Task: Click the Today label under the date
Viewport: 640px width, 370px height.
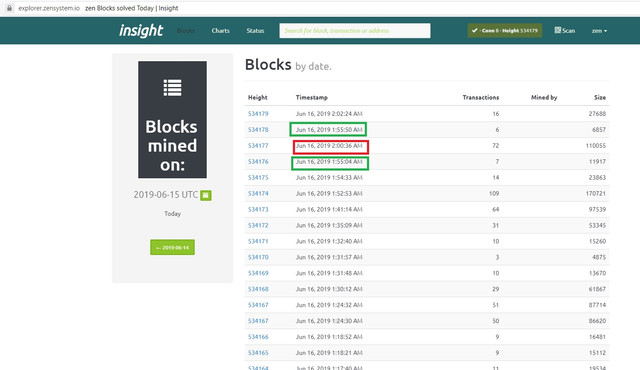Action: pos(172,213)
